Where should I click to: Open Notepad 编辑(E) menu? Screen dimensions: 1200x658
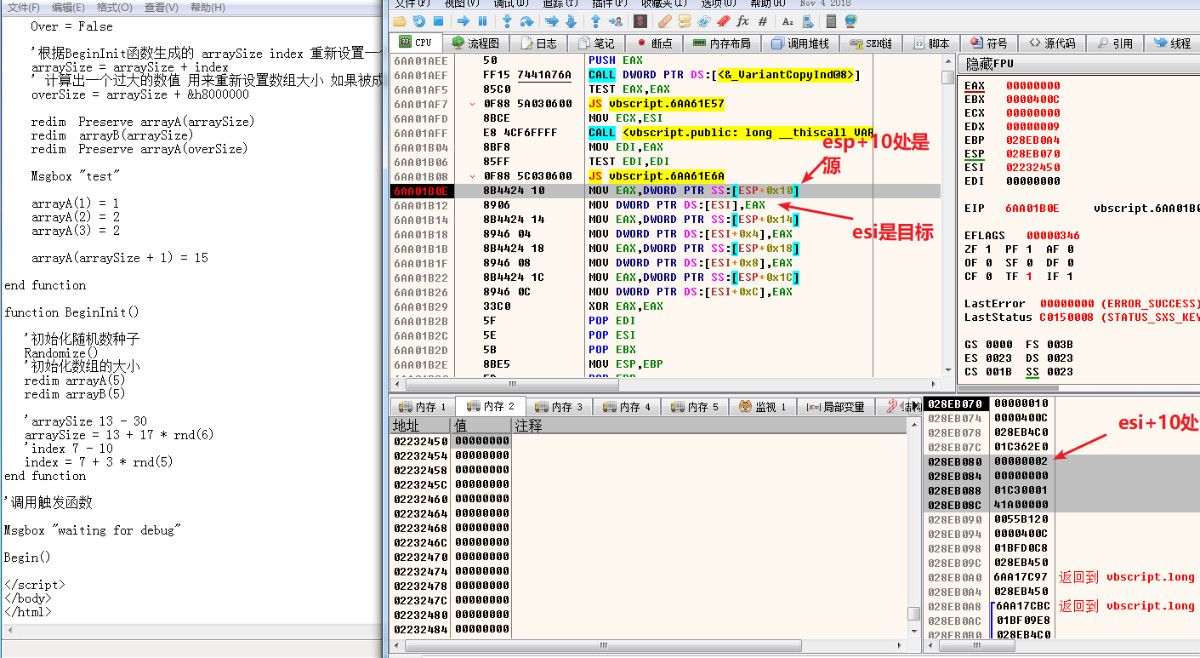click(68, 7)
